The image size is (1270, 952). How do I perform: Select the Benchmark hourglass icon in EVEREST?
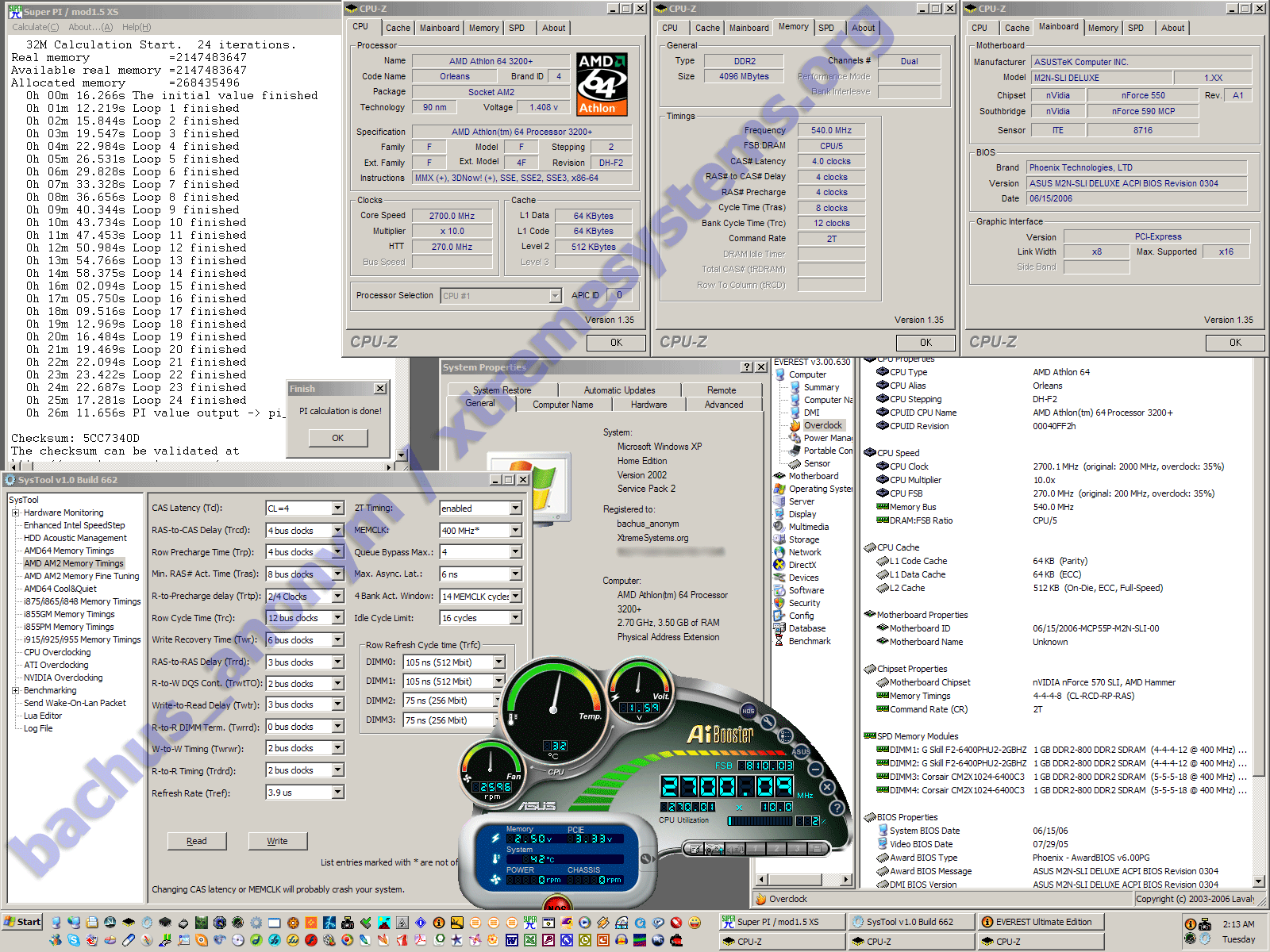(x=779, y=641)
